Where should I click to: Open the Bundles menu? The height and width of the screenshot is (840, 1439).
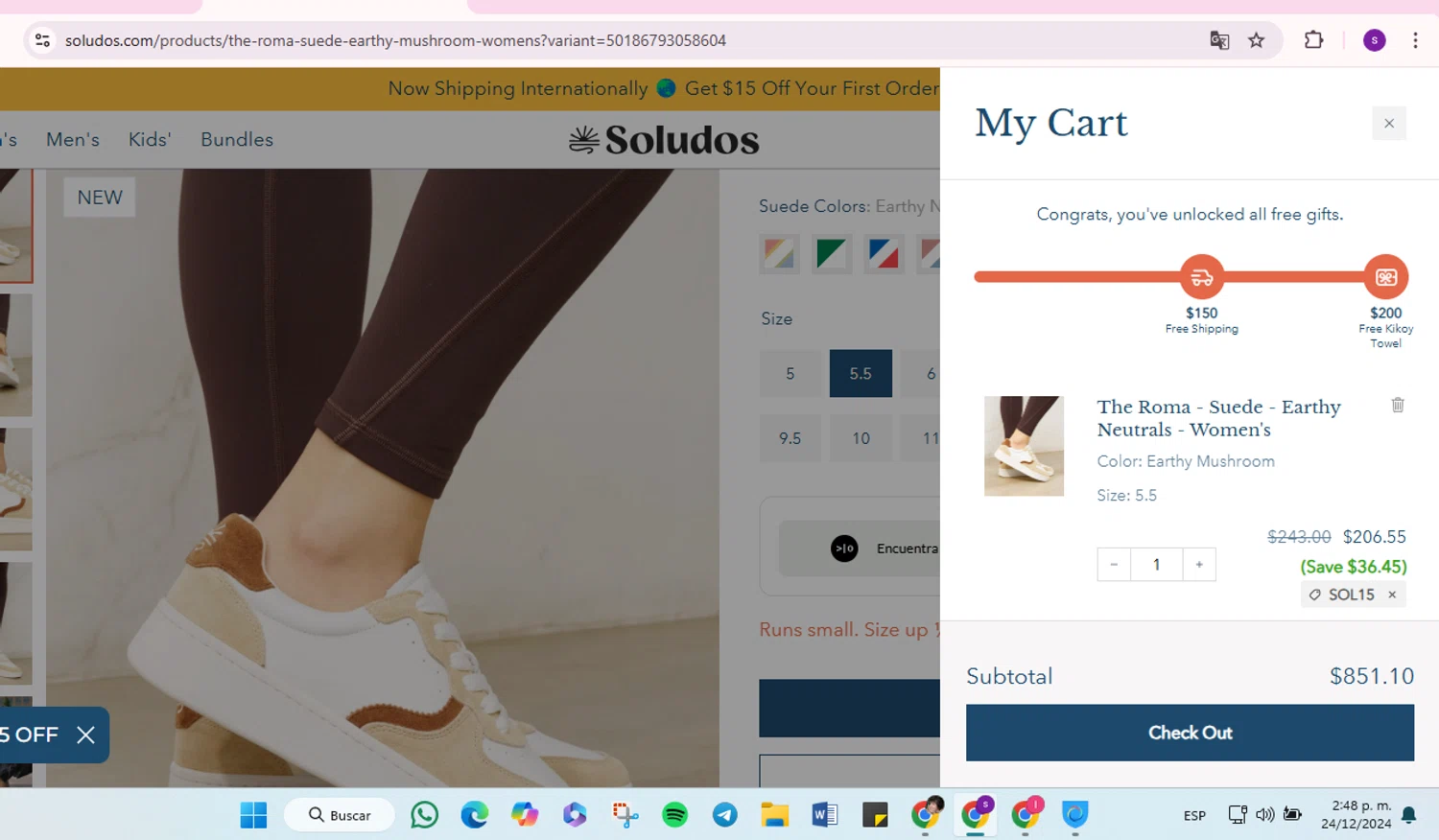(x=237, y=139)
